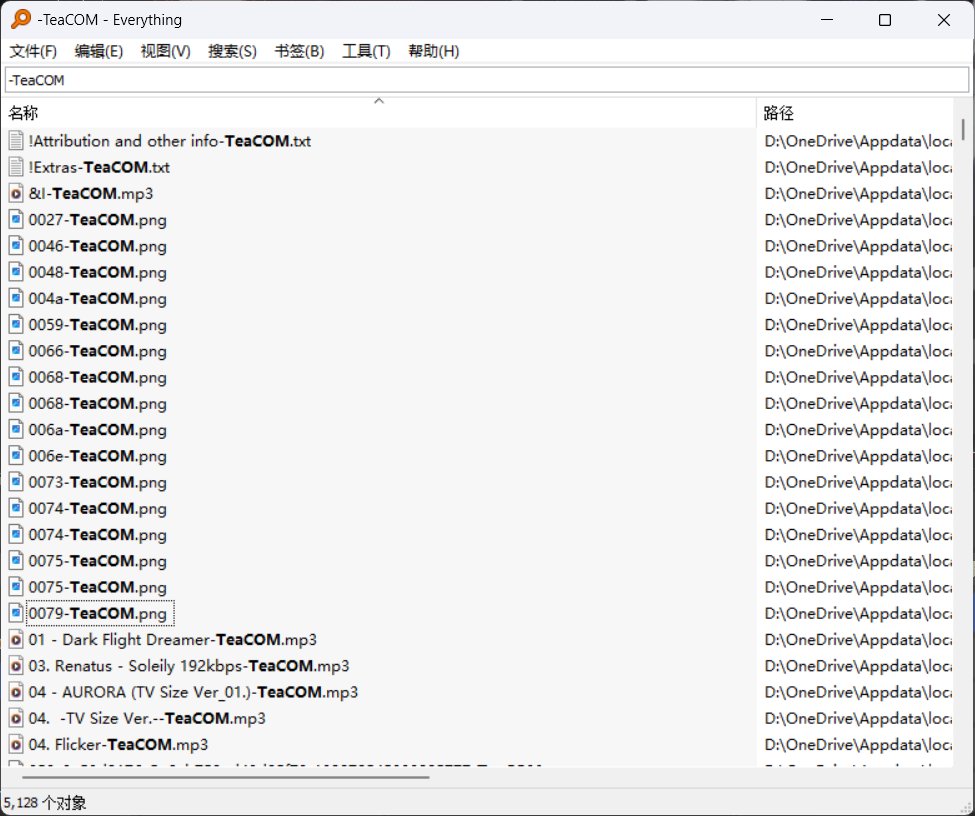Open the 搜索(S) menu
975x816 pixels.
(233, 51)
